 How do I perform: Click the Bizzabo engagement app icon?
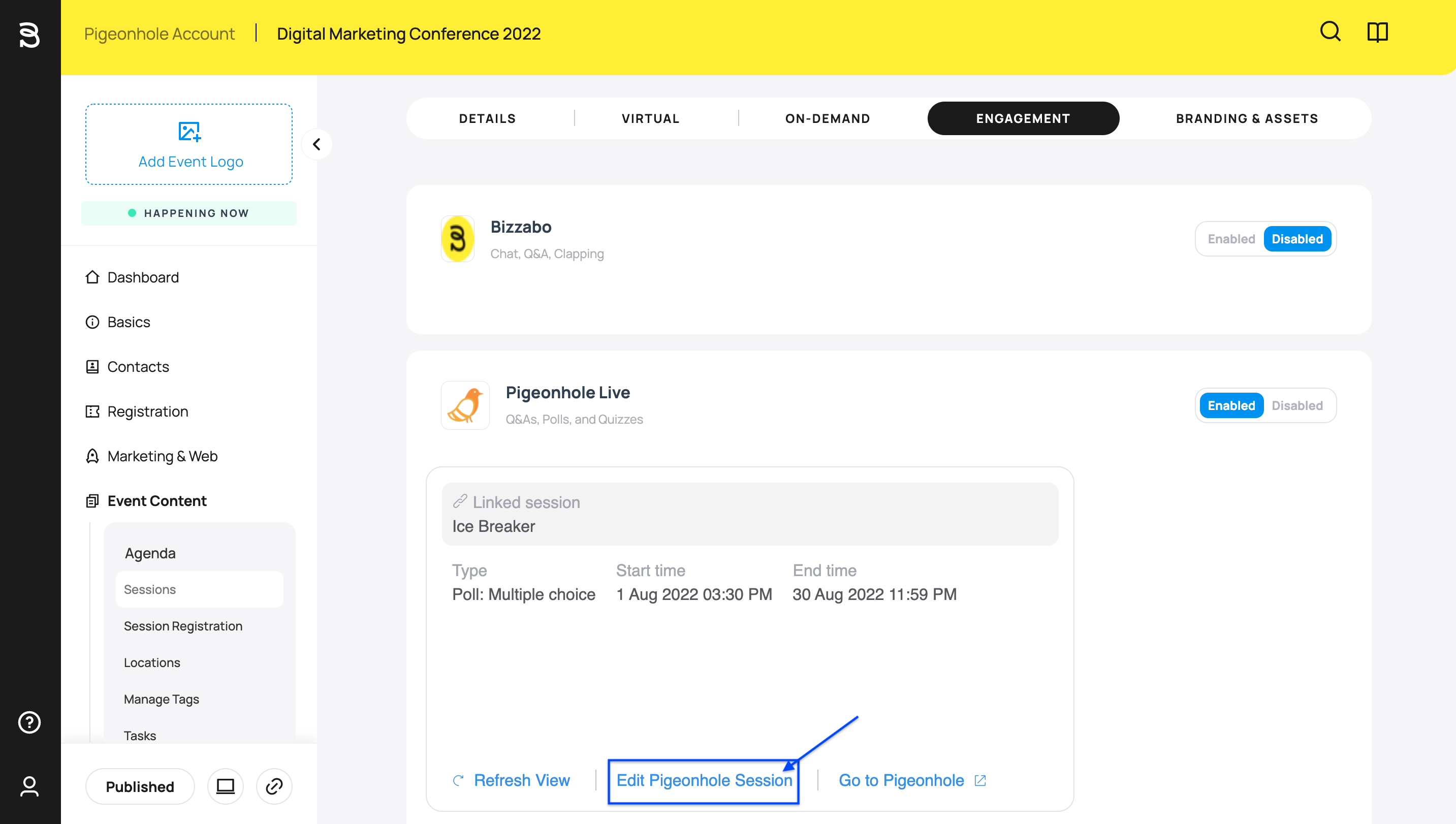click(x=457, y=238)
